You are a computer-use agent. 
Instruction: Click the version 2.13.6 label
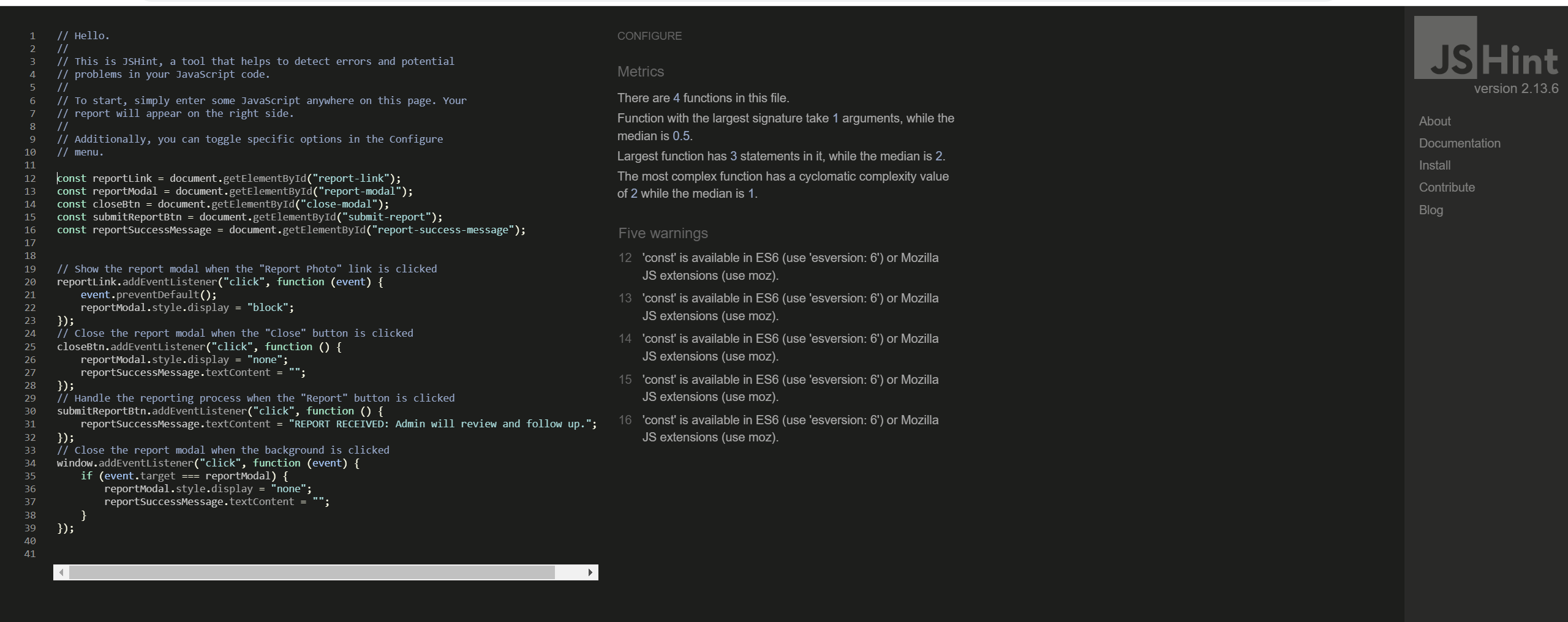coord(1516,88)
